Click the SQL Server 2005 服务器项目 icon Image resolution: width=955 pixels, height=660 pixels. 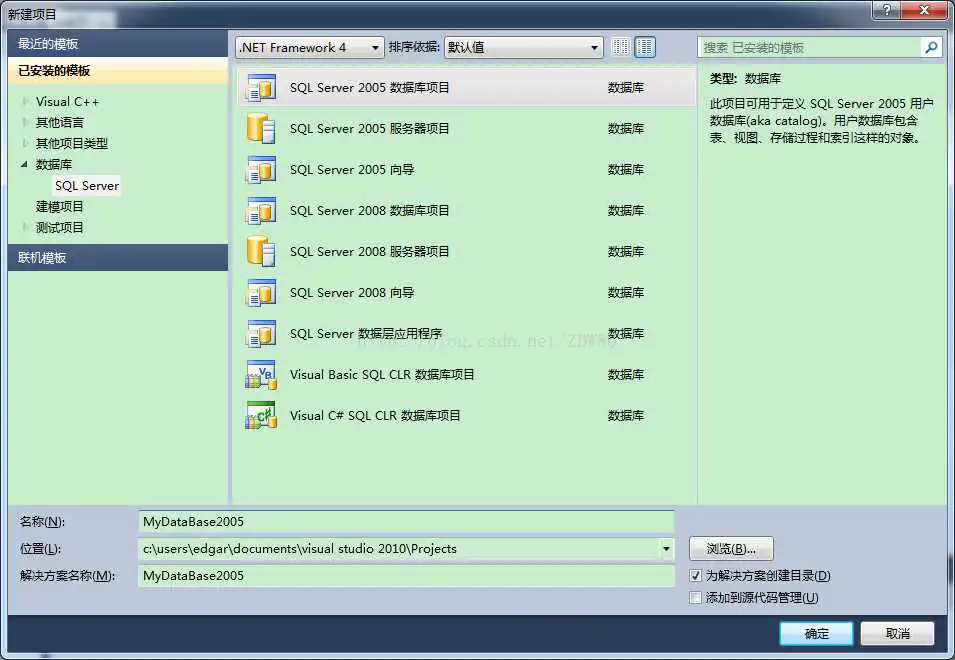point(261,128)
